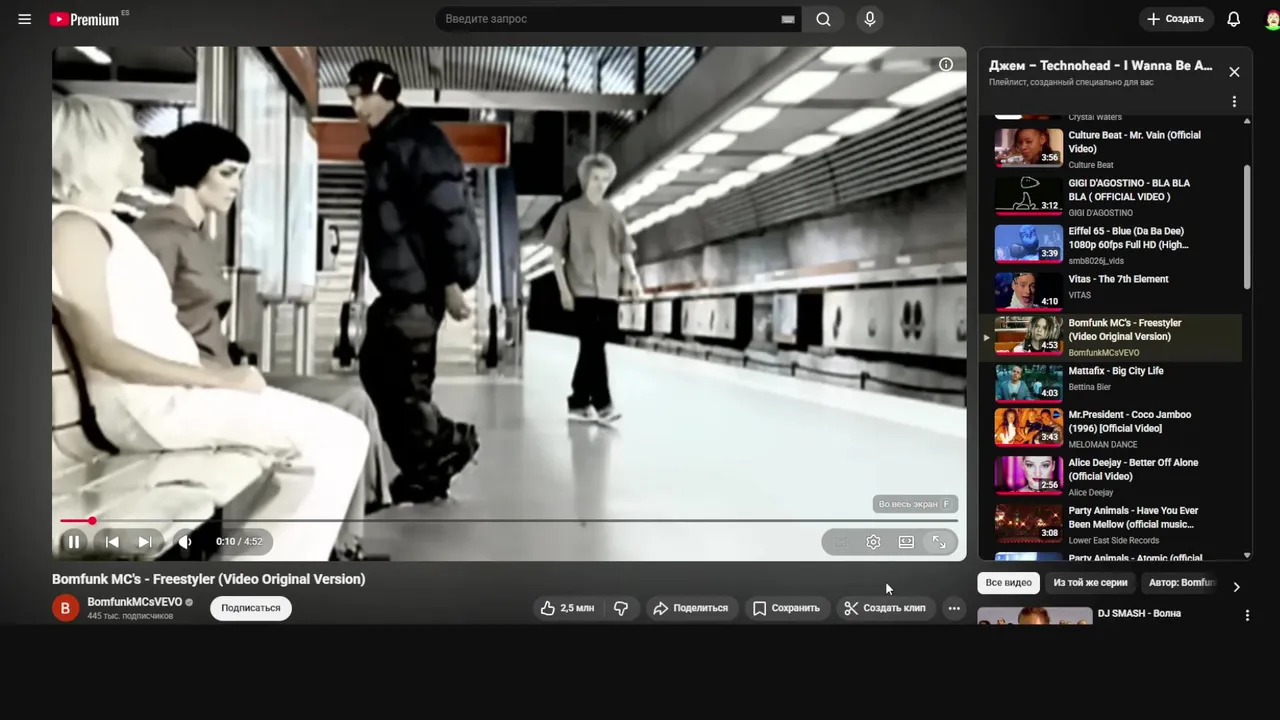Play Culture Beat - Mr. Vain from playlist

pos(1110,148)
